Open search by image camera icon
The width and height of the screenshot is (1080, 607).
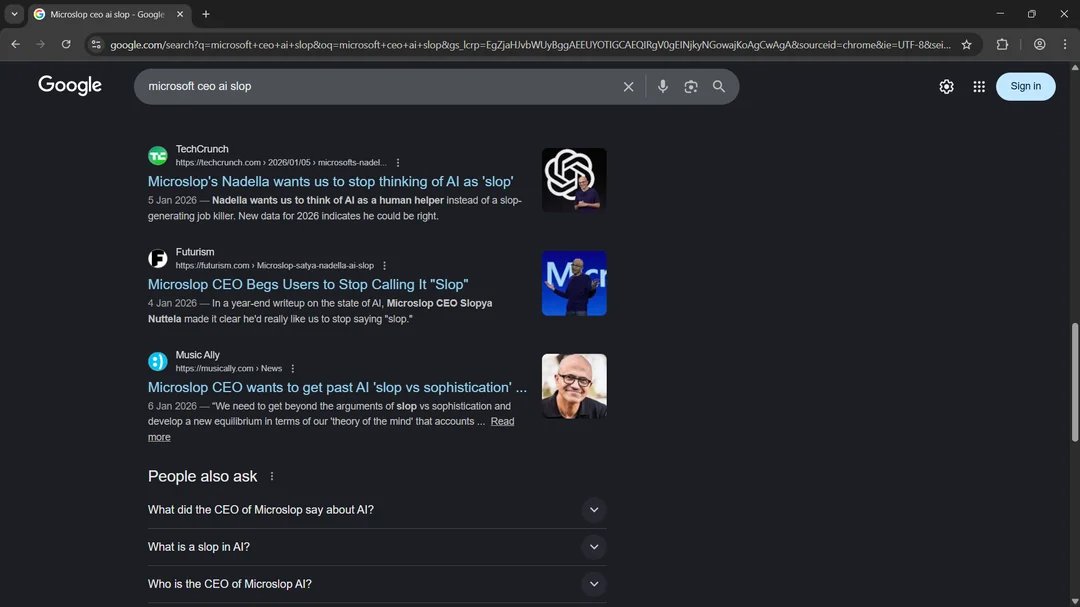coord(691,87)
